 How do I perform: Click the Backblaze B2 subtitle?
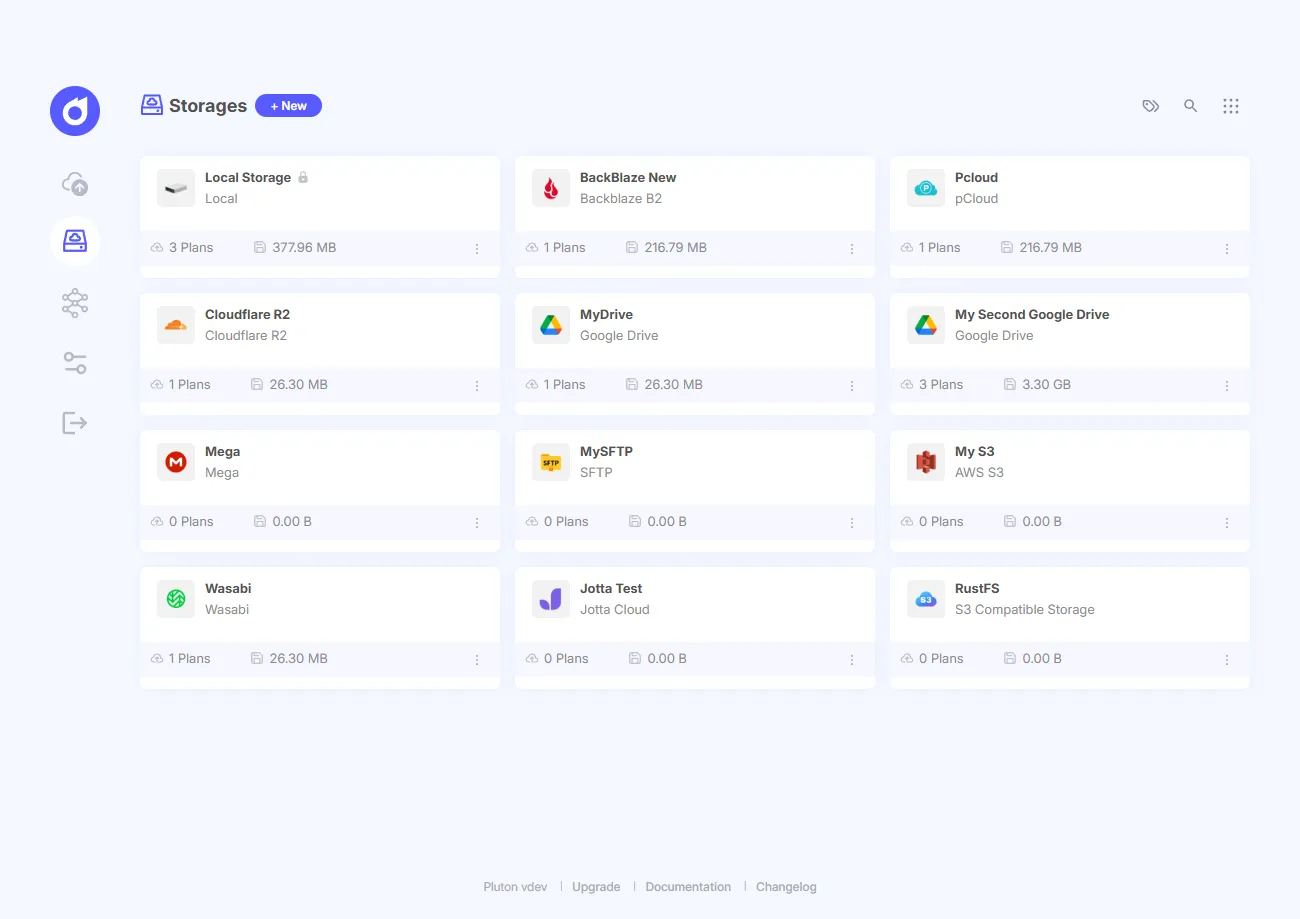621,198
